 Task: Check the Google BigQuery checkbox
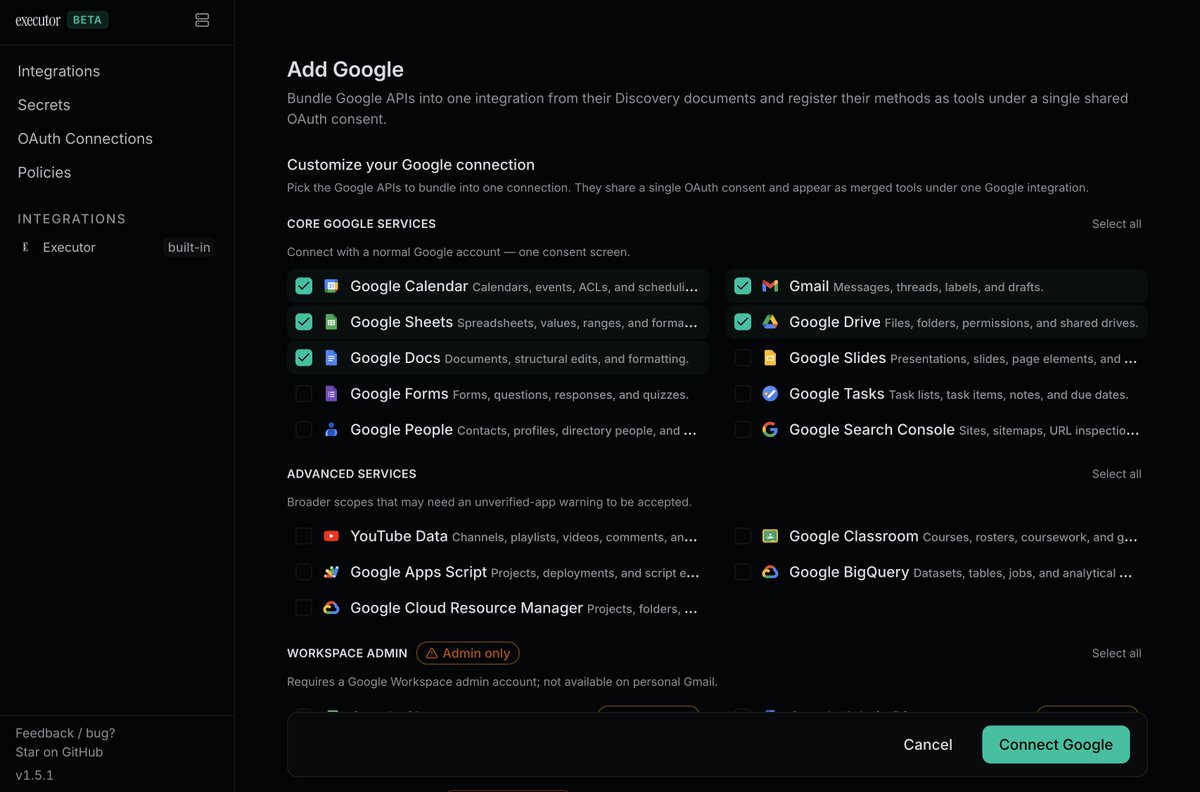coord(743,572)
